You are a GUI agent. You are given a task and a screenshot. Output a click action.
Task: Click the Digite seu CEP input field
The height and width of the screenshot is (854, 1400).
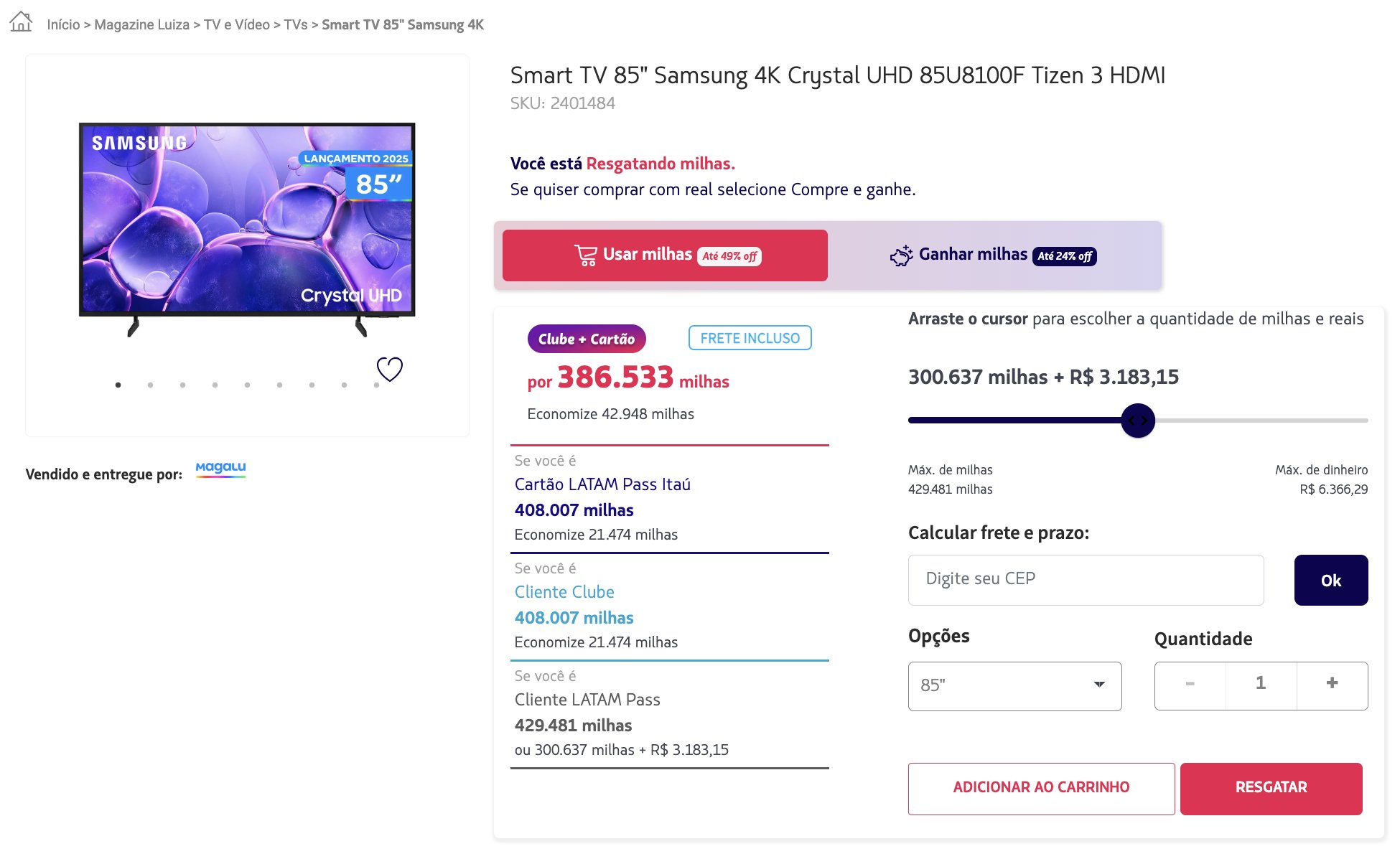coord(1086,580)
